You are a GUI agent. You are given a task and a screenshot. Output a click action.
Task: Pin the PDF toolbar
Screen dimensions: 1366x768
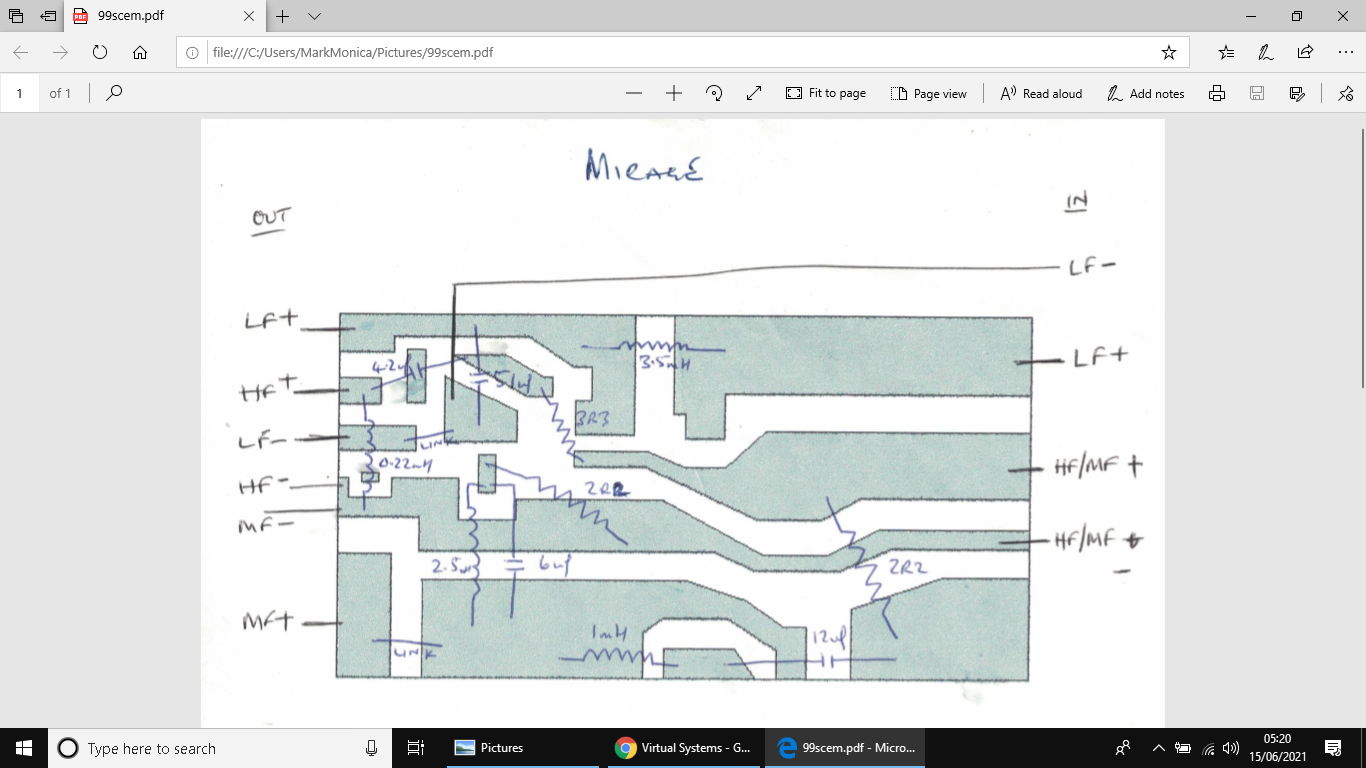point(1345,93)
